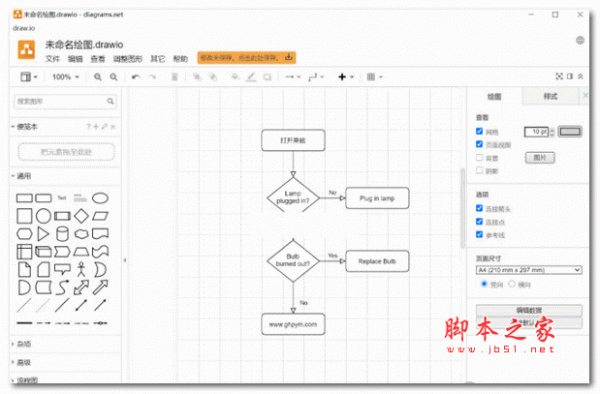Open the 100% zoom dropdown
600x394 pixels.
coord(65,77)
